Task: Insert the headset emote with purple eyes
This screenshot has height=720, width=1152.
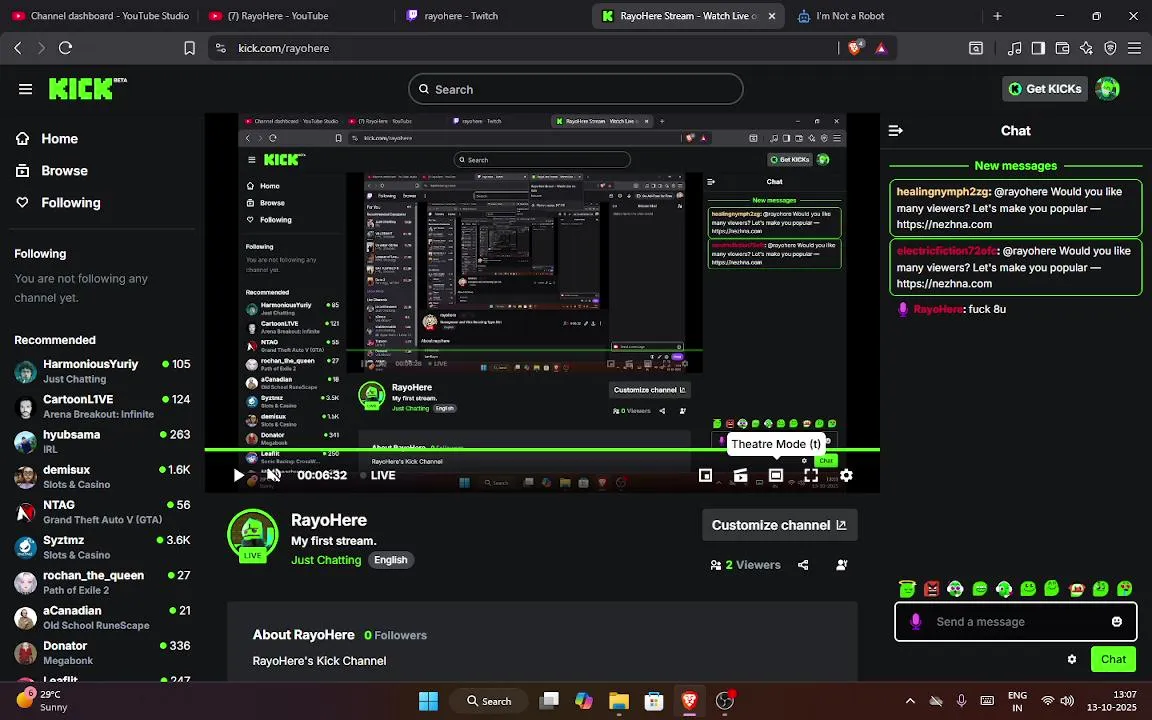Action: click(x=955, y=588)
